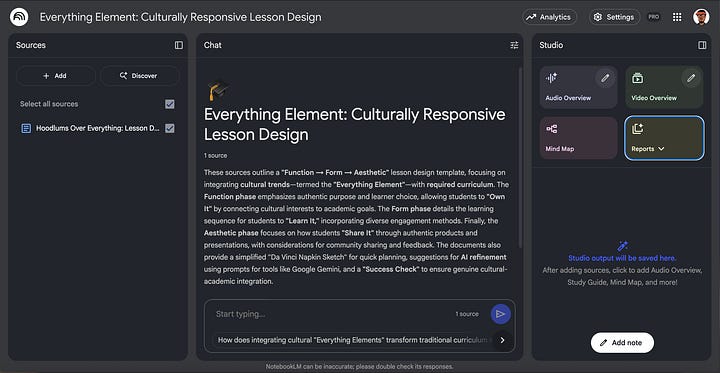Click the NotebookLM logo icon

coord(19,17)
